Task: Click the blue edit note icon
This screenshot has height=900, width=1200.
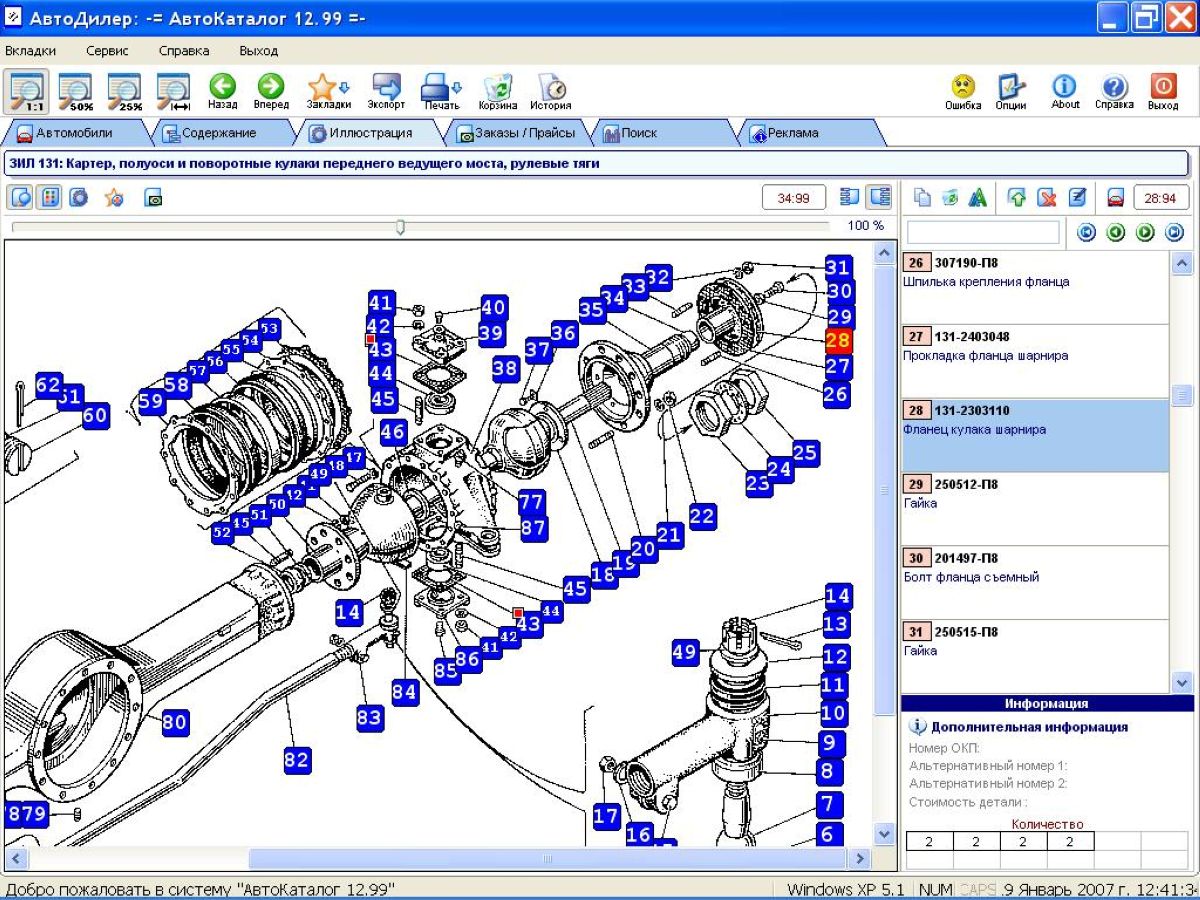Action: point(1077,198)
